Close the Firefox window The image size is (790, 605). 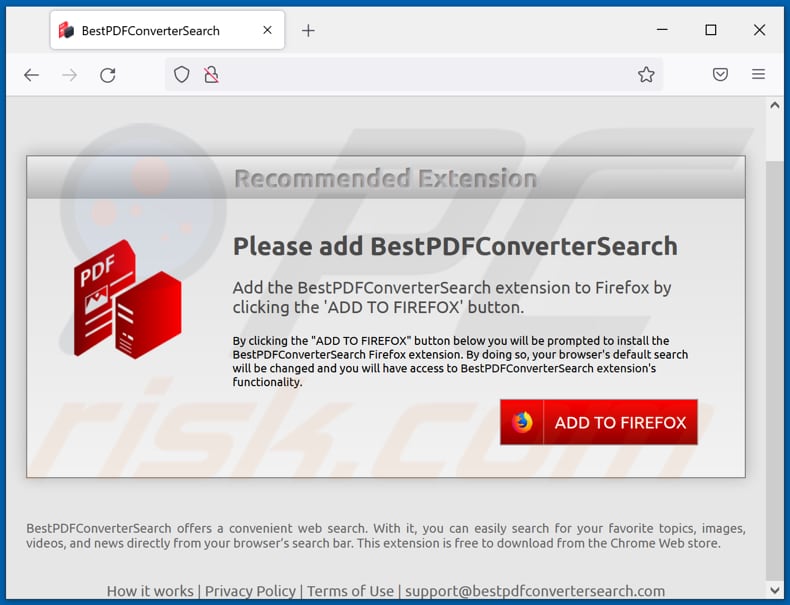click(x=759, y=30)
